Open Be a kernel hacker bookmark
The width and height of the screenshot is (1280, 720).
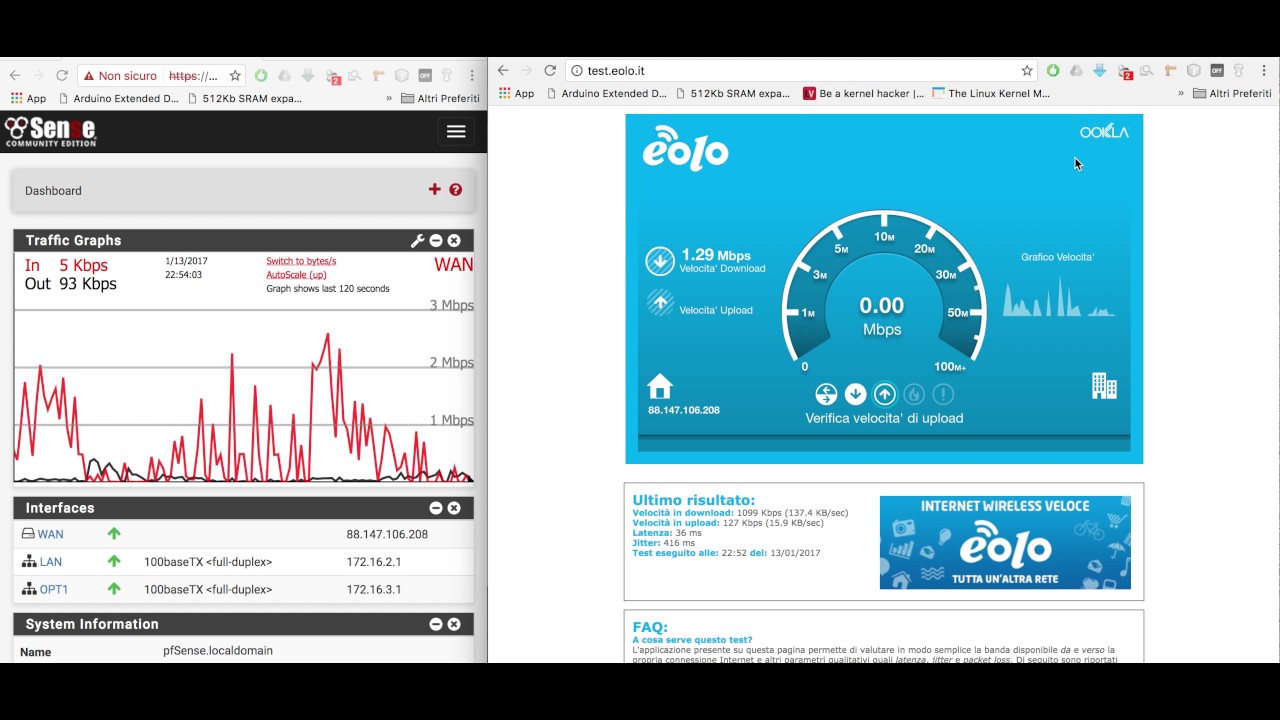point(864,94)
